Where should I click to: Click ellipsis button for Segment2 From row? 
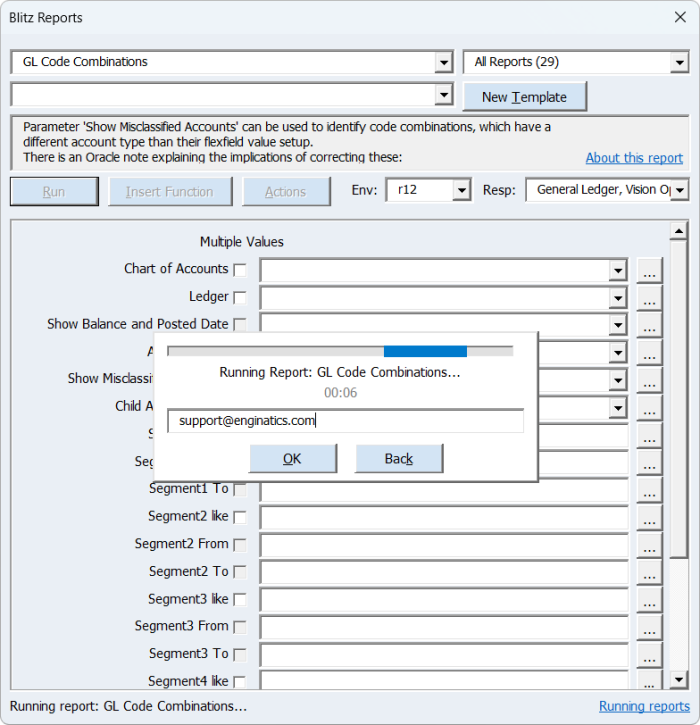(649, 545)
